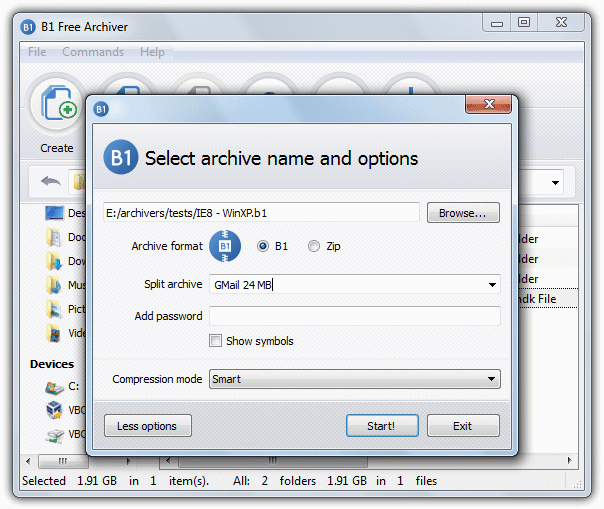Click the B1 Free Archiver title bar logo
Screen dimensions: 604x509
28,27
